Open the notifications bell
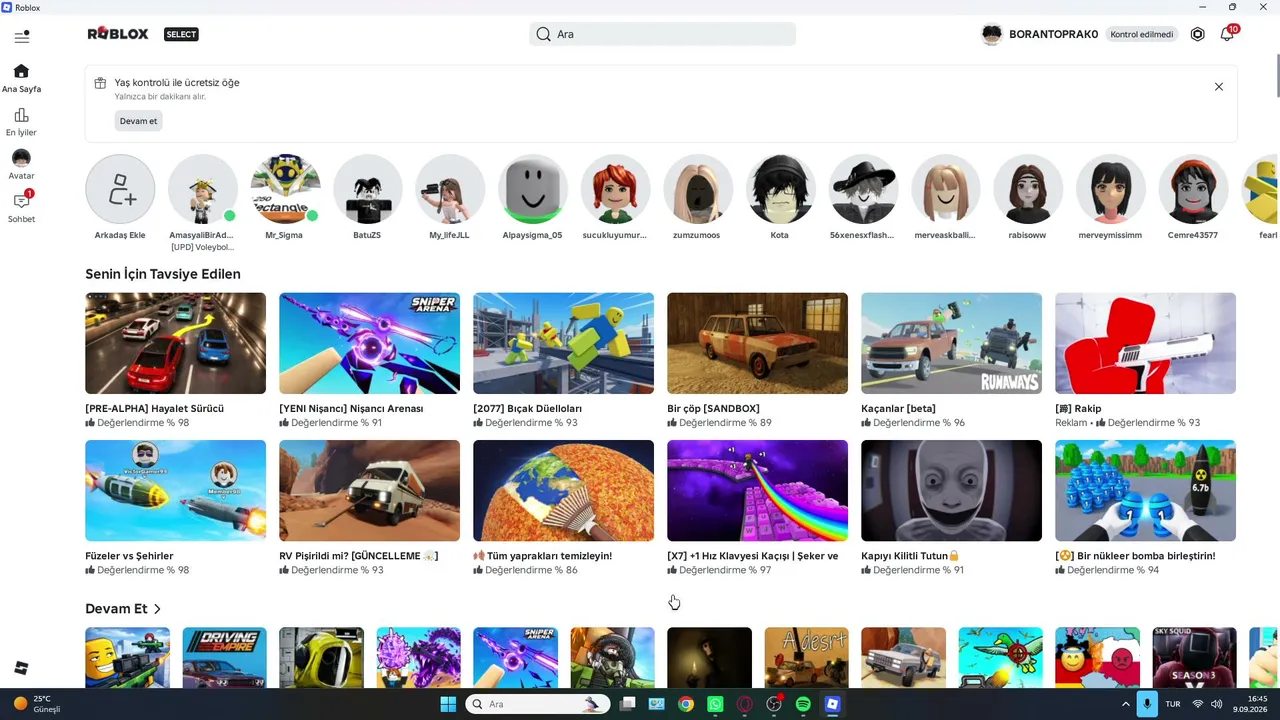This screenshot has width=1280, height=720. click(x=1227, y=34)
